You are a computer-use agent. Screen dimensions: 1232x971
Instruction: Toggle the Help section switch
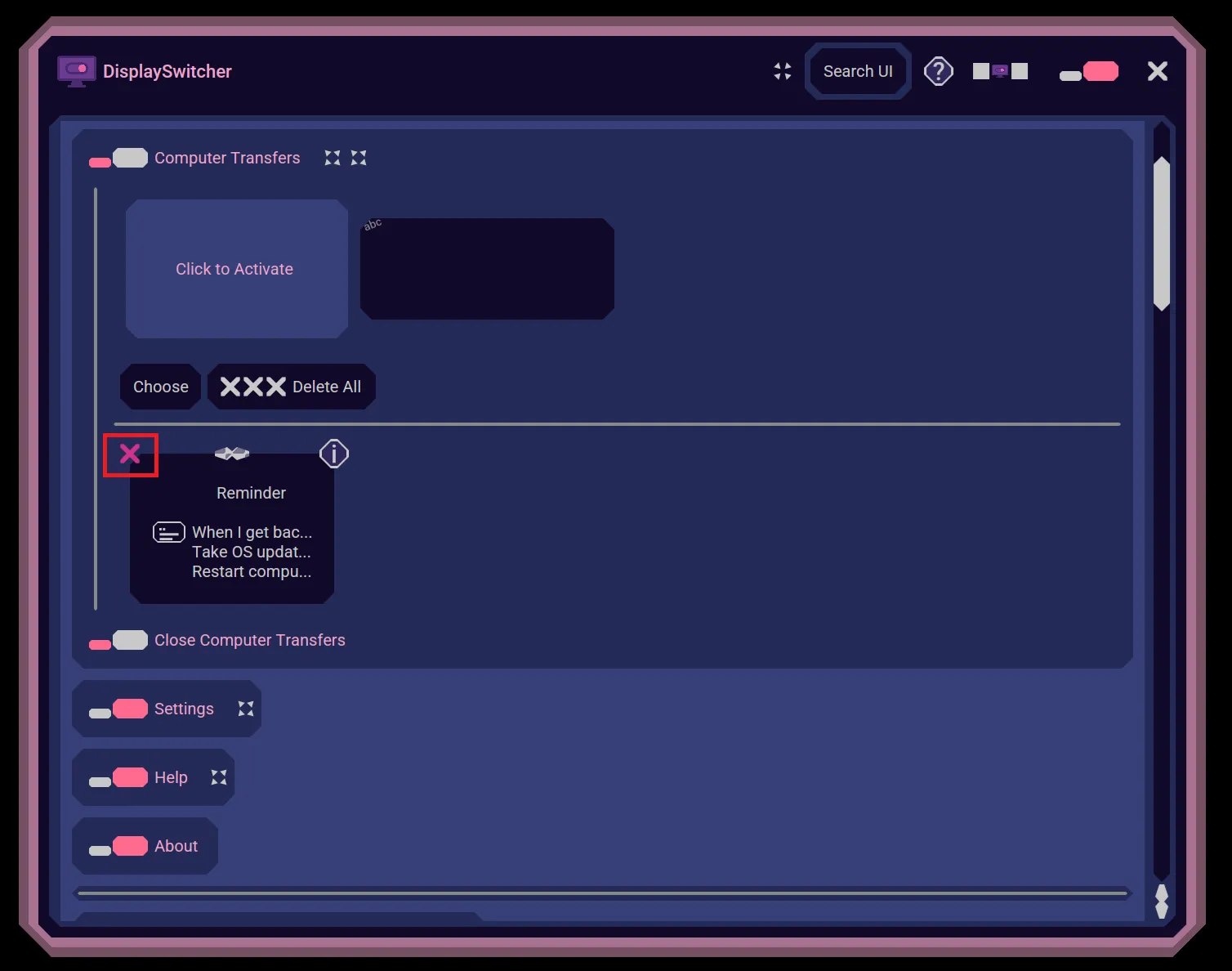tap(118, 777)
